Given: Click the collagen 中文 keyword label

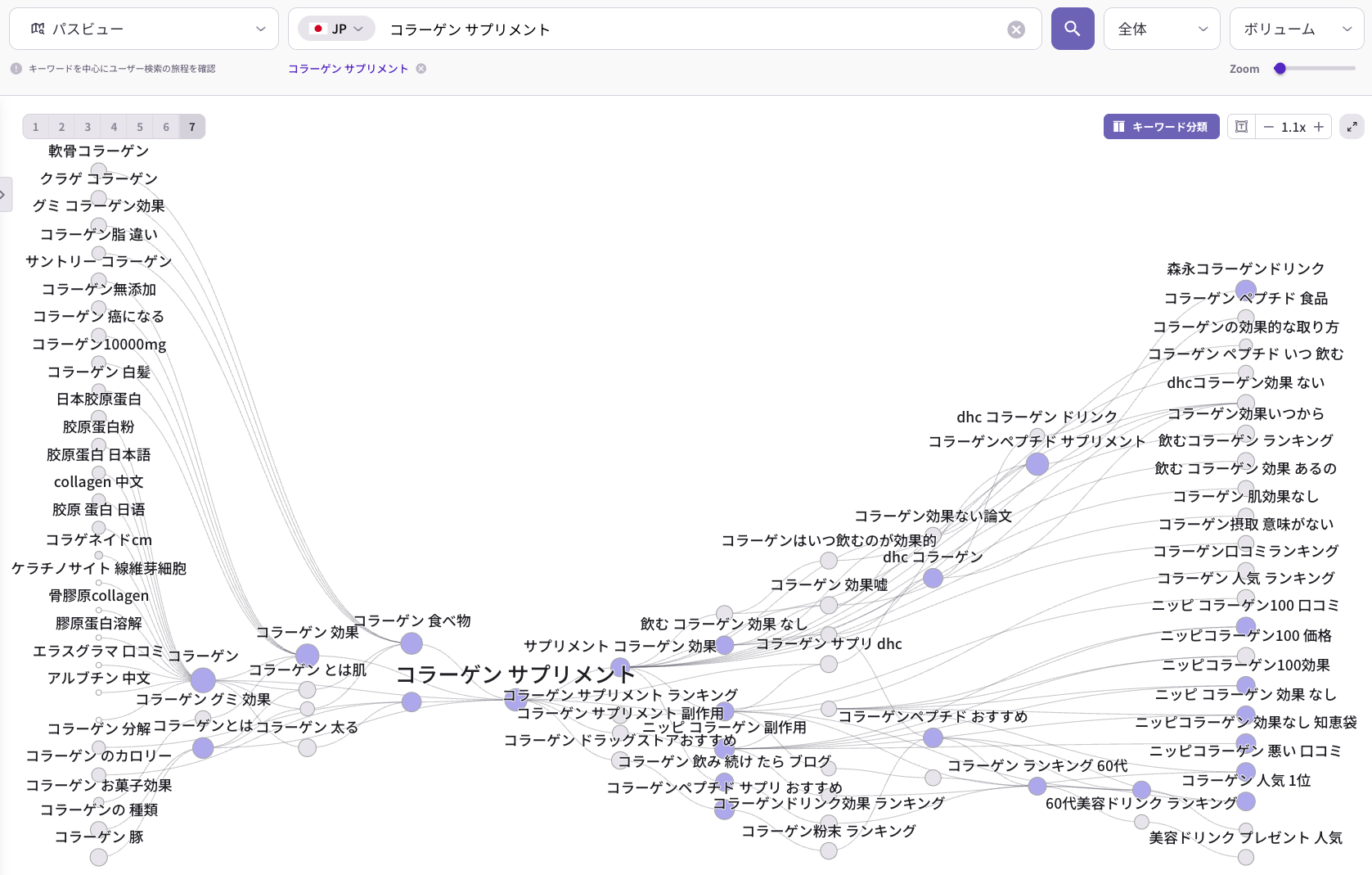Looking at the screenshot, I should tap(99, 482).
